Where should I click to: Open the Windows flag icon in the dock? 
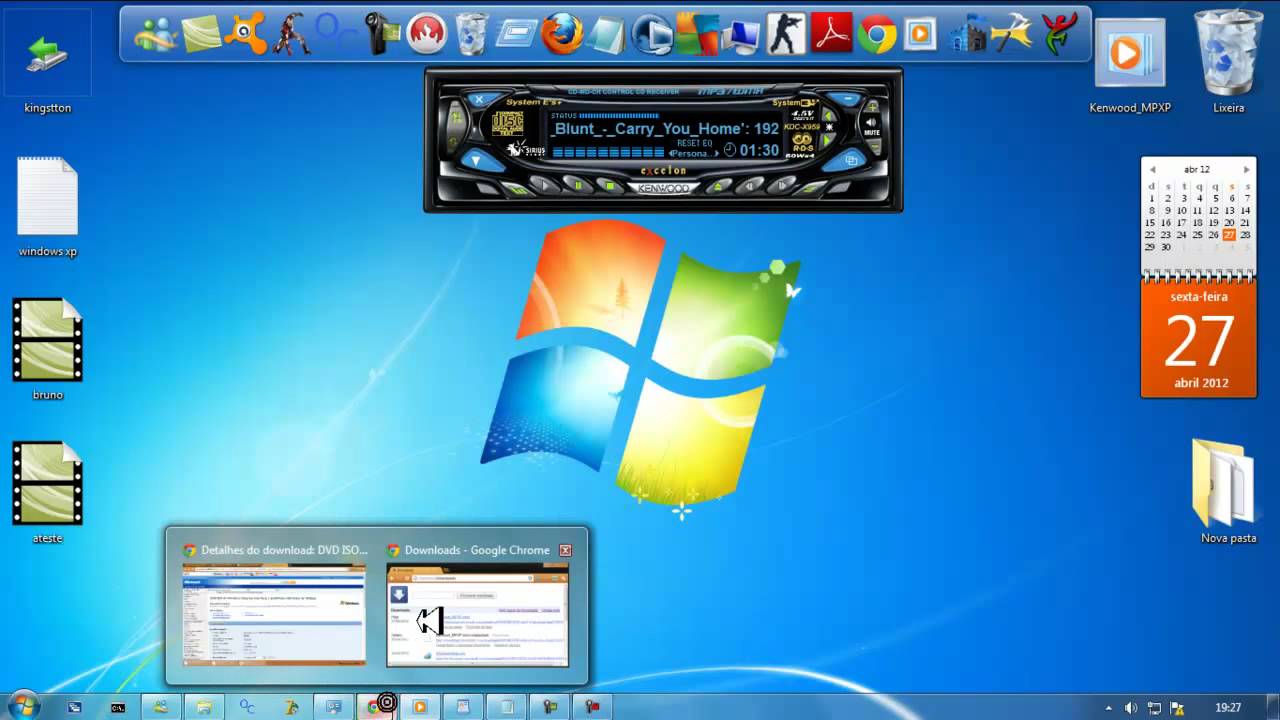(697, 33)
